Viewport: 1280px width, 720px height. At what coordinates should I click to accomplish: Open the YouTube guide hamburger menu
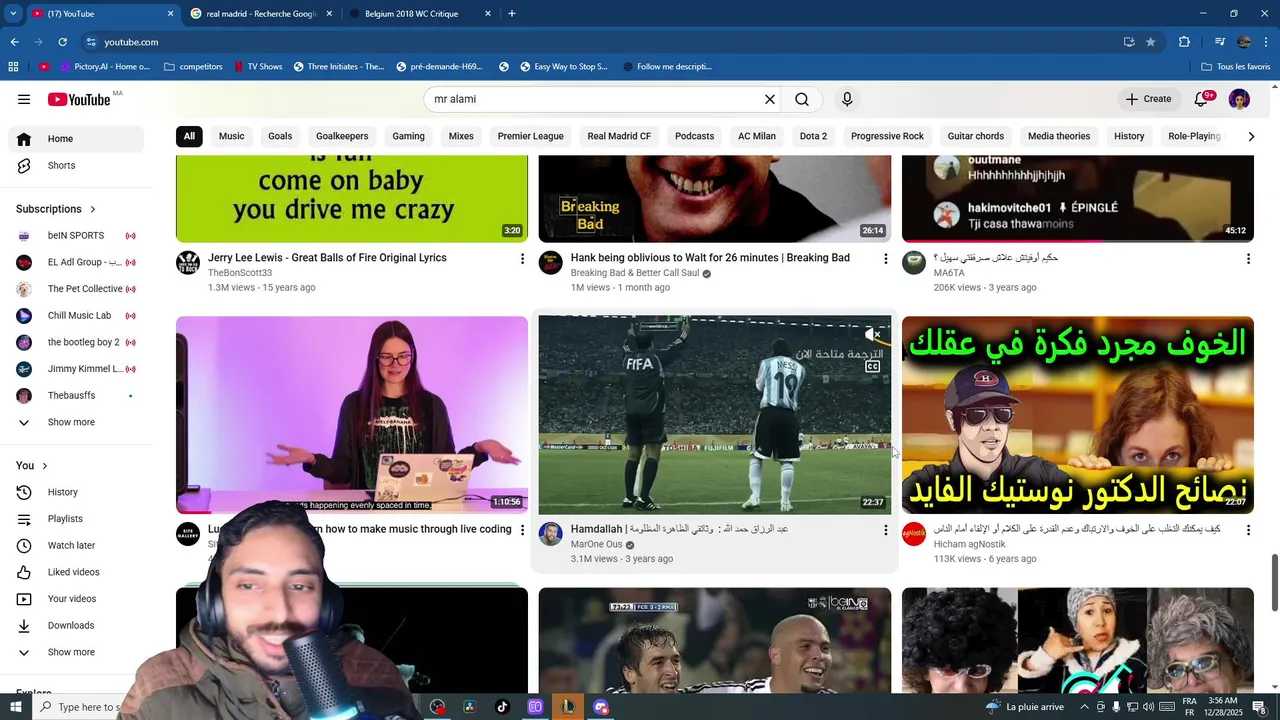24,99
